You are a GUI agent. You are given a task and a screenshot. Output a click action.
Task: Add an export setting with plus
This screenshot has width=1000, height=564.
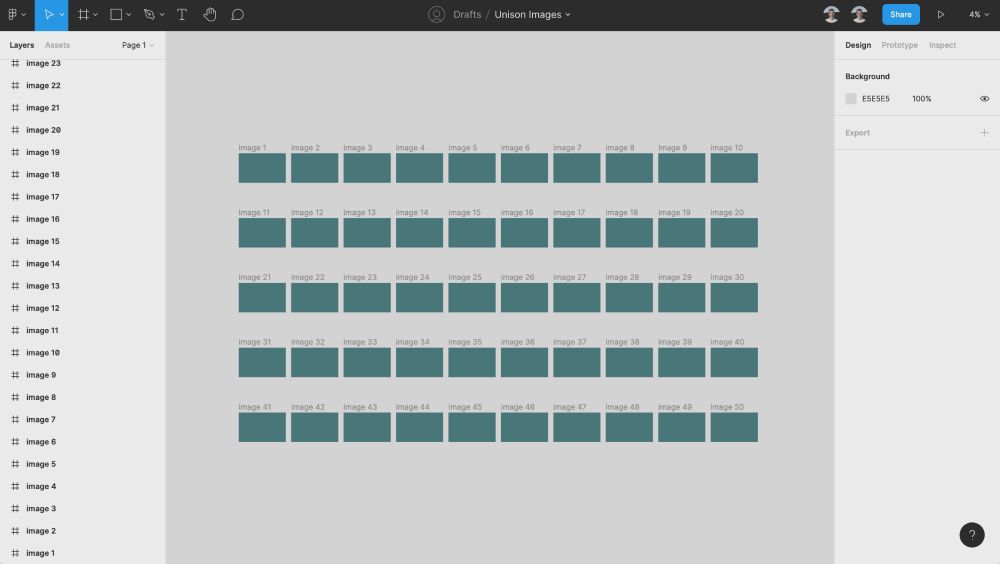tap(984, 132)
